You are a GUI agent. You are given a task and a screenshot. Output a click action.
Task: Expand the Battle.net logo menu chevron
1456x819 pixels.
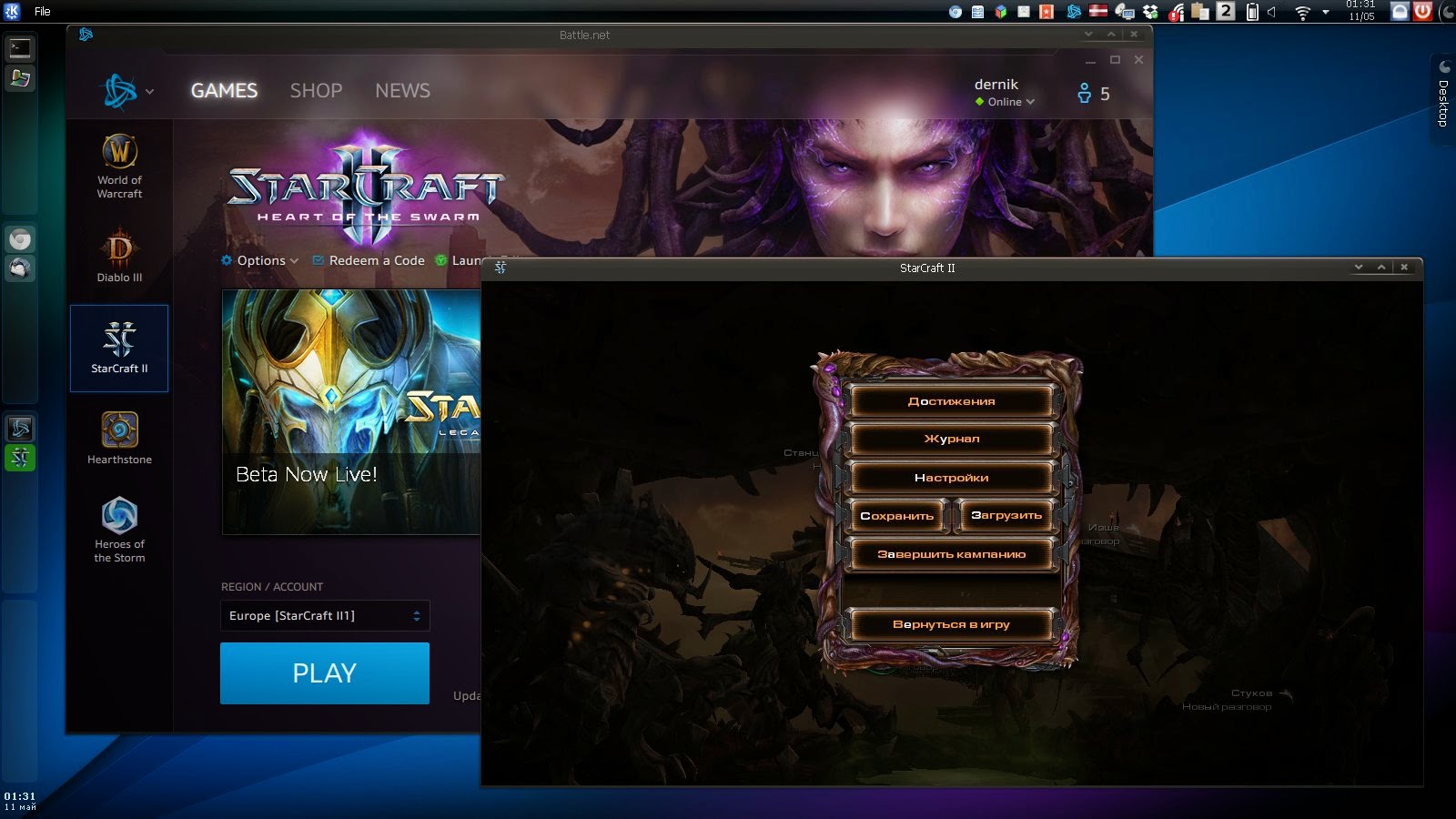(149, 92)
